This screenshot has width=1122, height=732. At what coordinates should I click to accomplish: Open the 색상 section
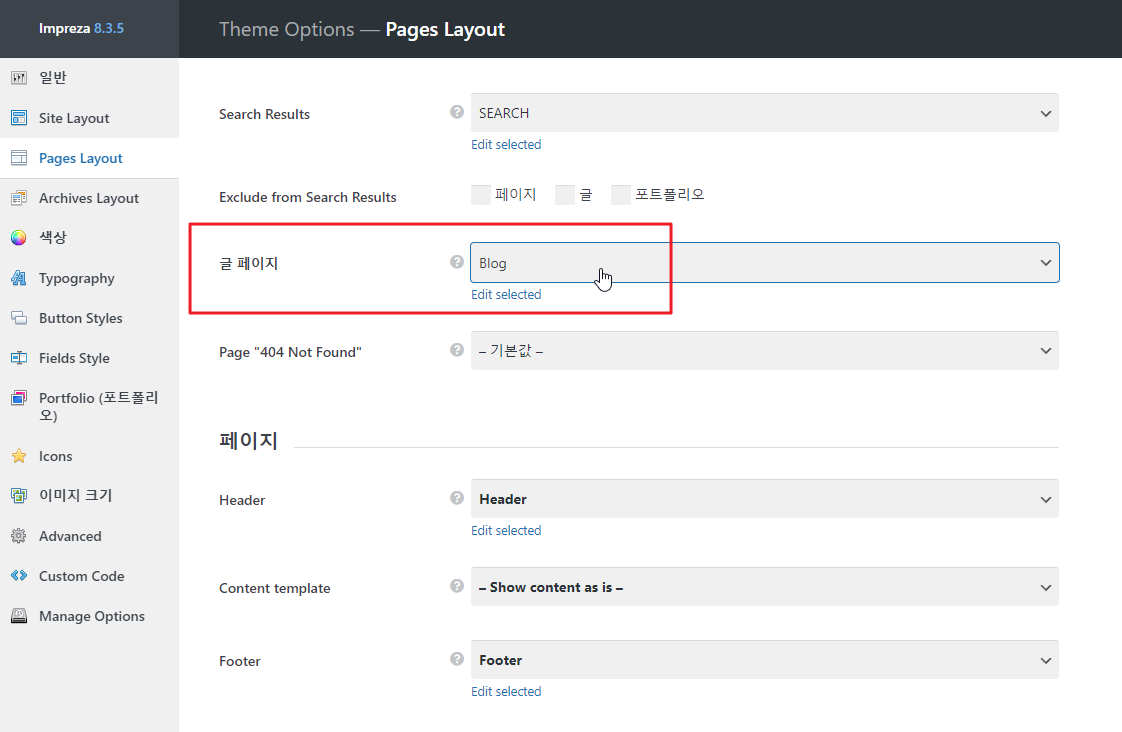[x=89, y=238]
